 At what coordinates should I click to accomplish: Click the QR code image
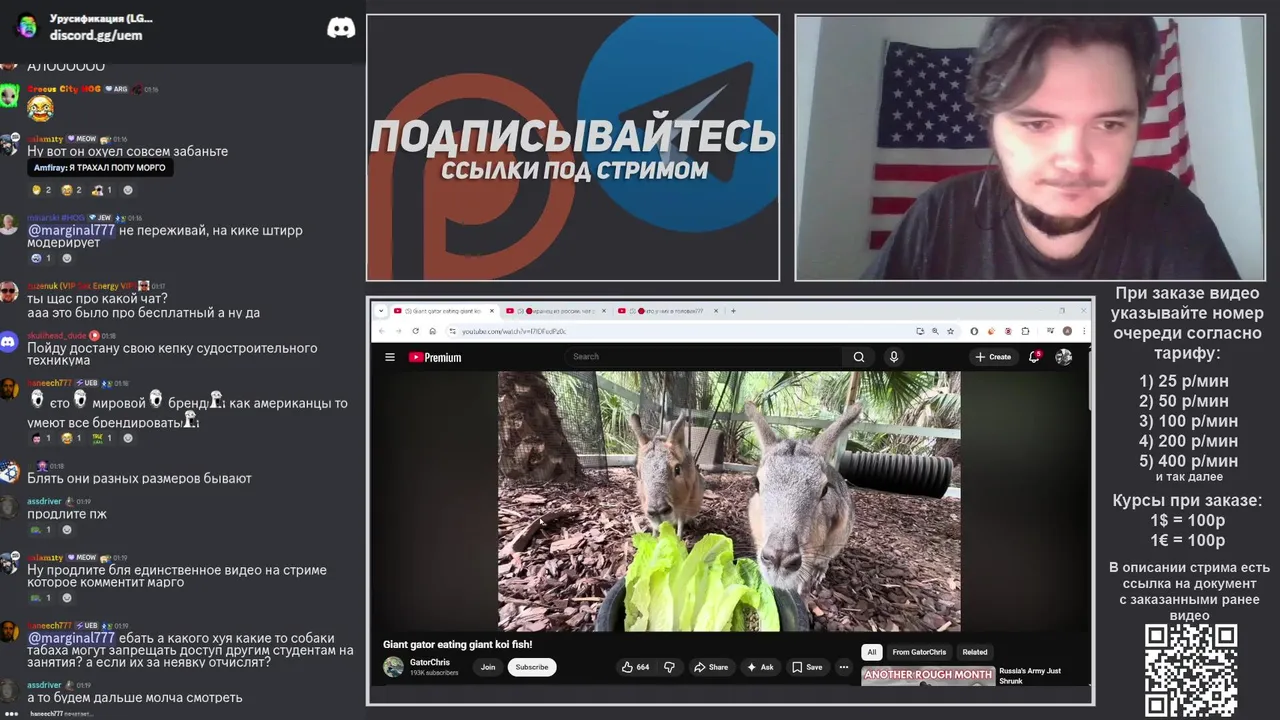click(1191, 671)
